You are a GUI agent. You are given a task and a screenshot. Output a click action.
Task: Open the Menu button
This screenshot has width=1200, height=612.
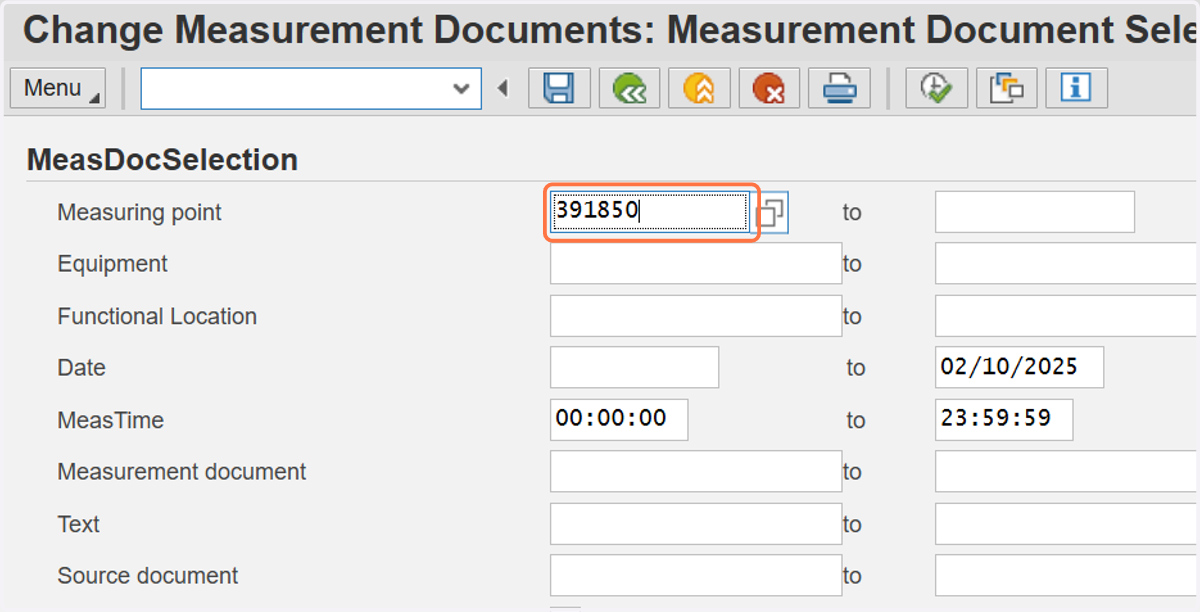click(x=57, y=89)
